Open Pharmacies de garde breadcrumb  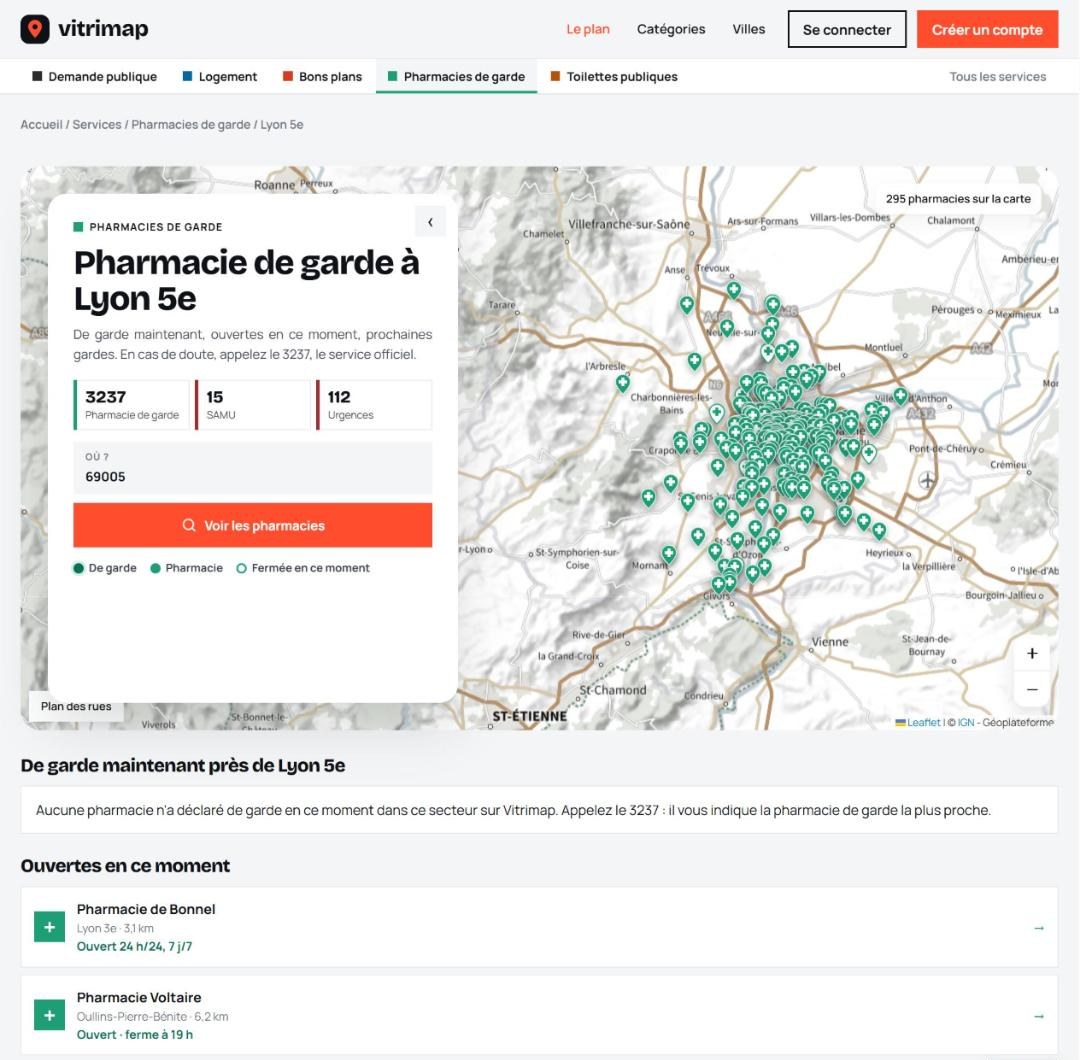191,125
